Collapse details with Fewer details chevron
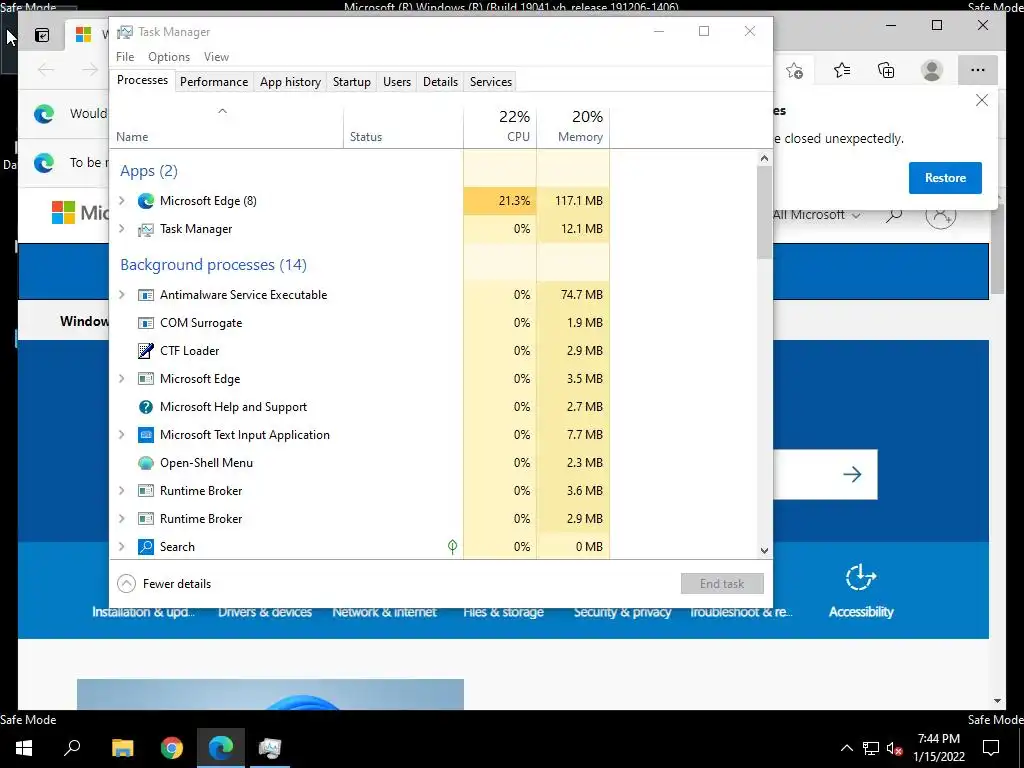 tap(126, 584)
